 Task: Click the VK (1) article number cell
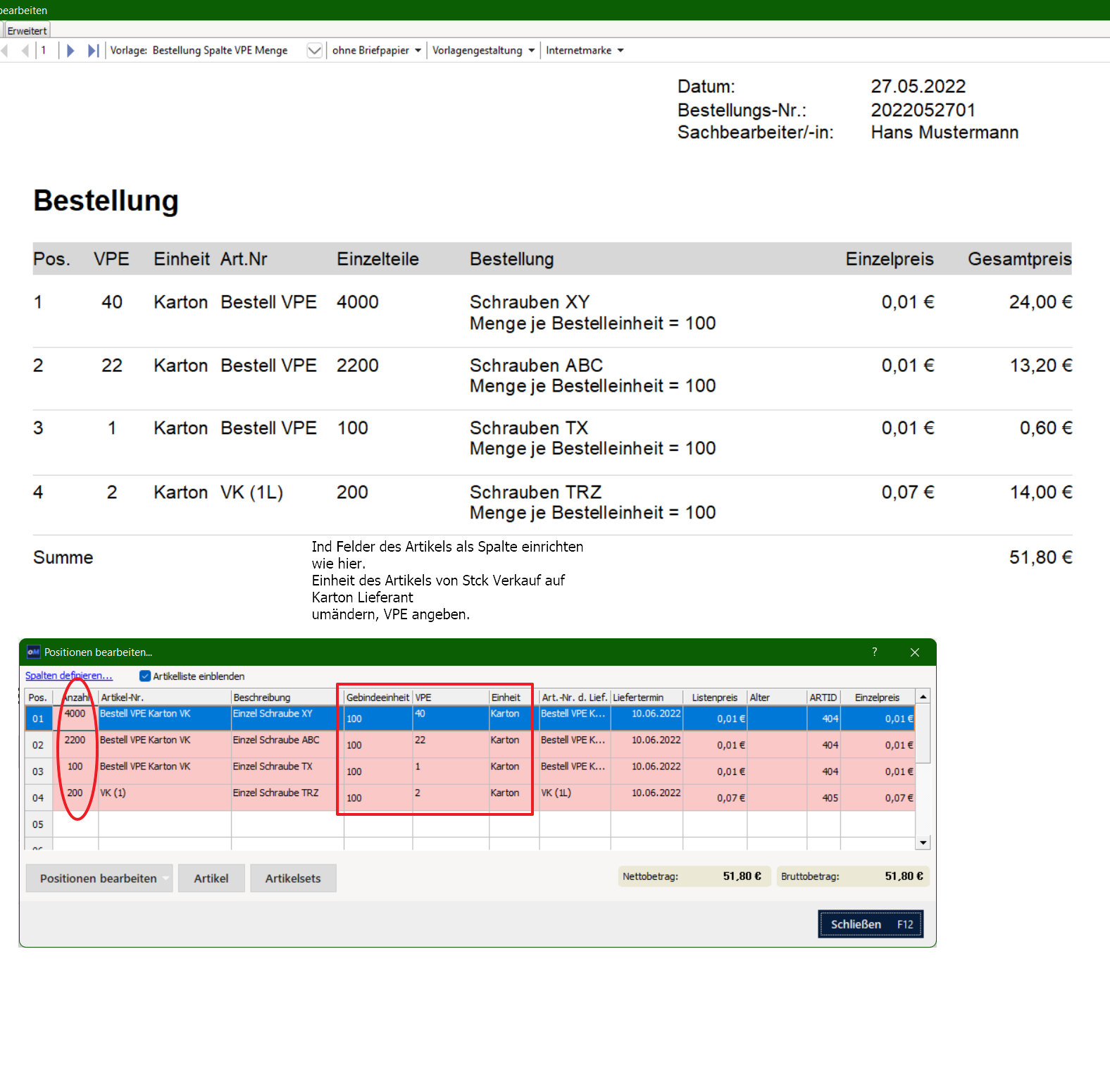coord(164,798)
